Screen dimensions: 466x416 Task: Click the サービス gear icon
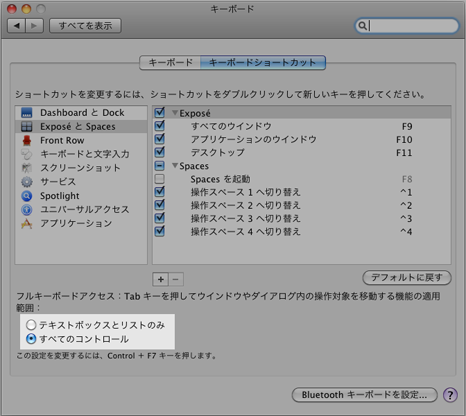(x=27, y=182)
